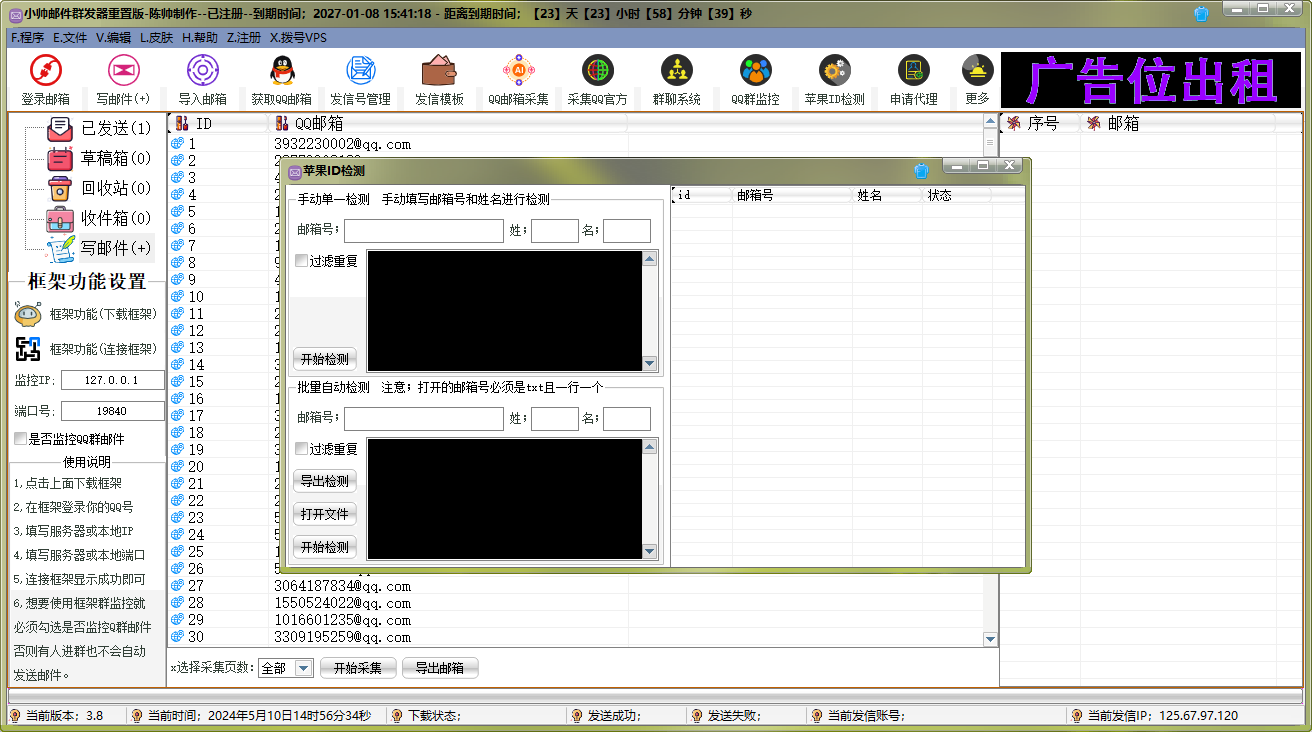Open the 已发送(1) folder

(100, 128)
